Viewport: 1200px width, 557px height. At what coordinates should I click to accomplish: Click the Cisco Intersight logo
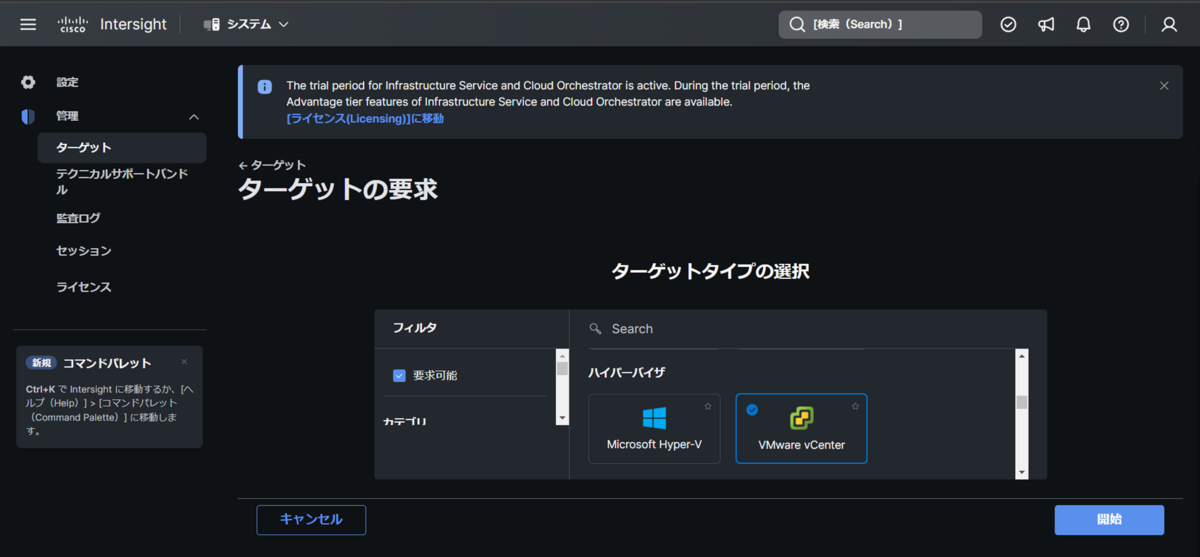pos(112,24)
